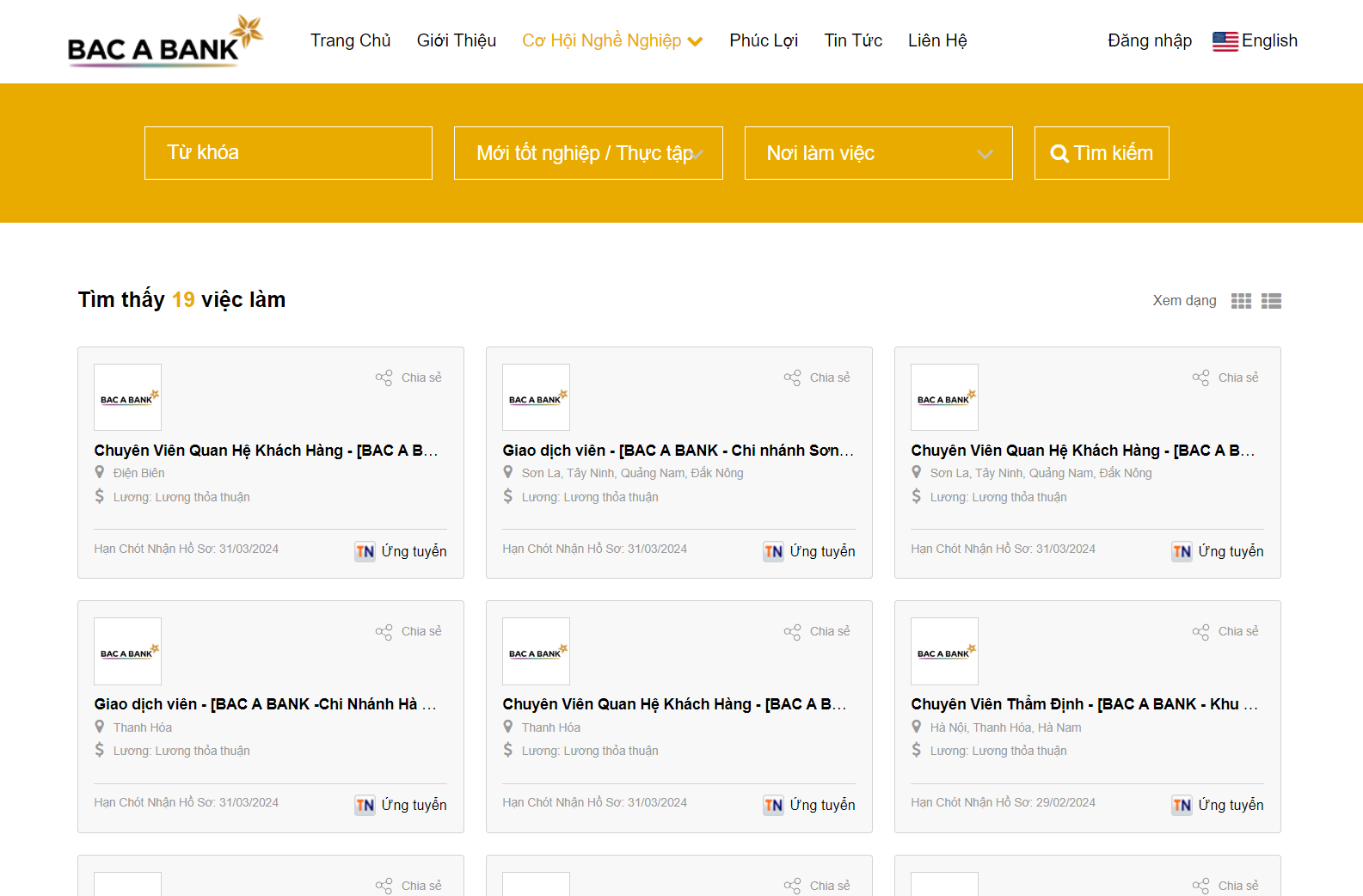Share the Quan Hệ Khách Hàng Sơn La job
The image size is (1363, 896).
(1225, 377)
